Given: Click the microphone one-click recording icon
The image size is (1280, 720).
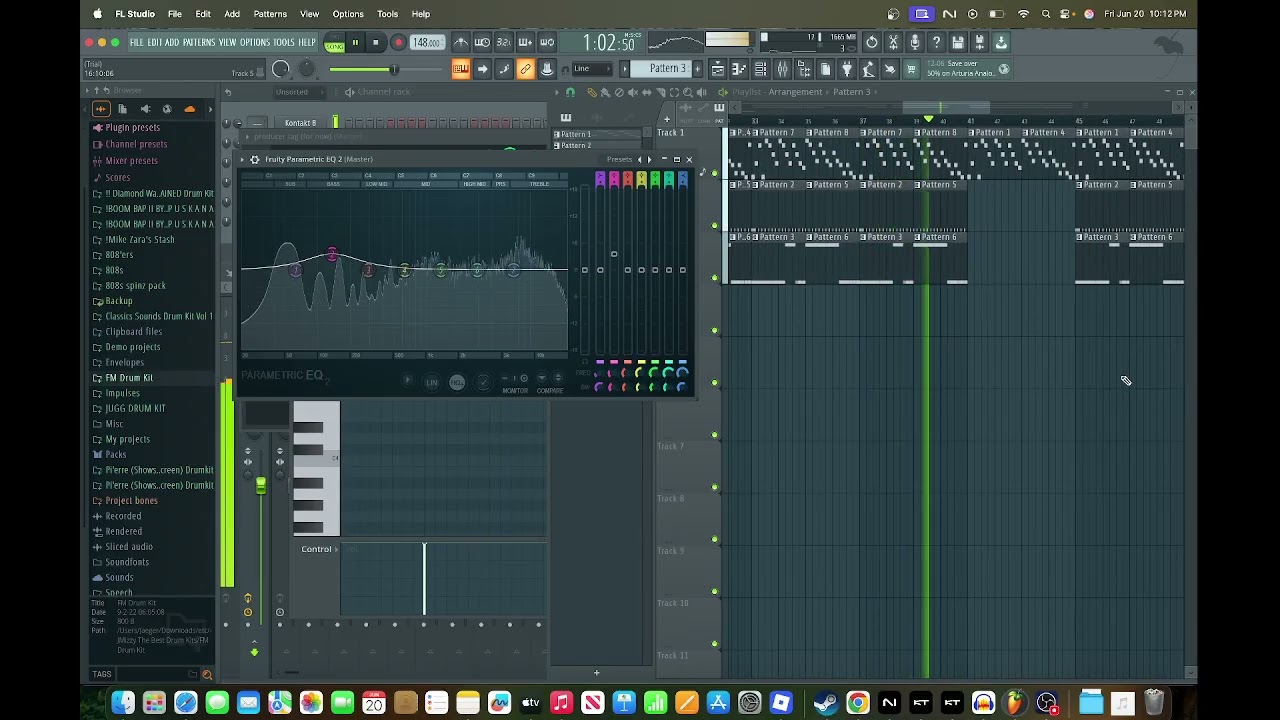Looking at the screenshot, I should [914, 43].
